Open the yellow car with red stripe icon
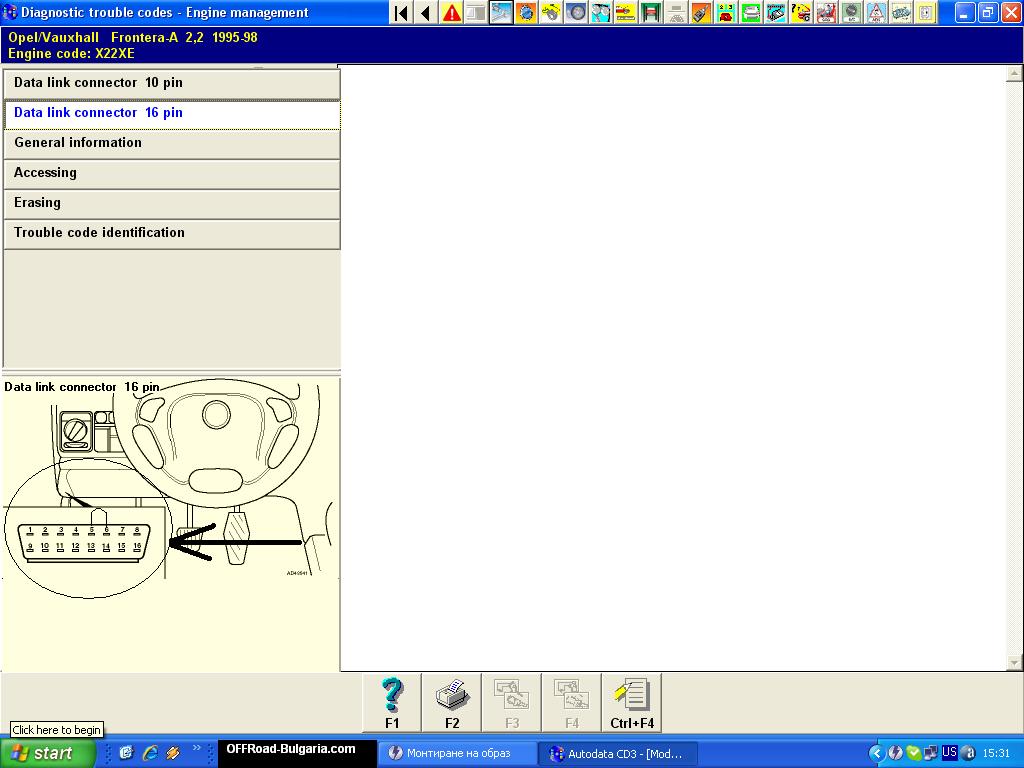Screen dimensions: 1024x768 coord(626,12)
